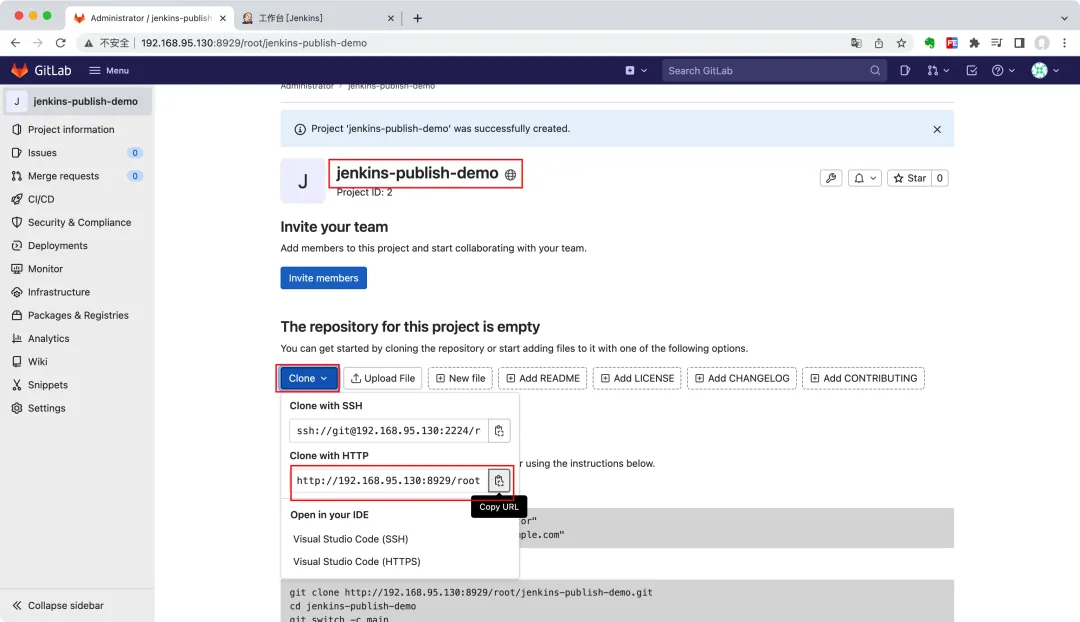Open Deployments in sidebar
This screenshot has width=1080, height=622.
tap(77, 246)
